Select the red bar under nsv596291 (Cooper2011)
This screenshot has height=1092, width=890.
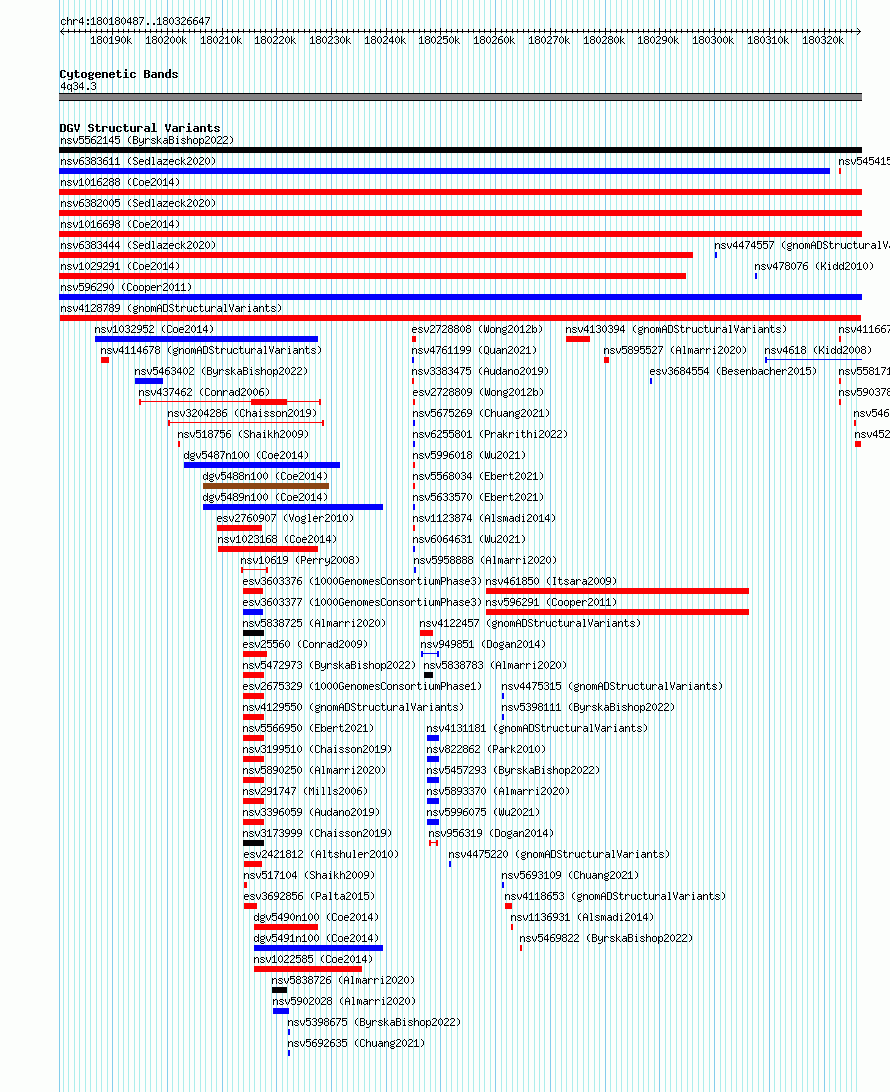coord(617,612)
